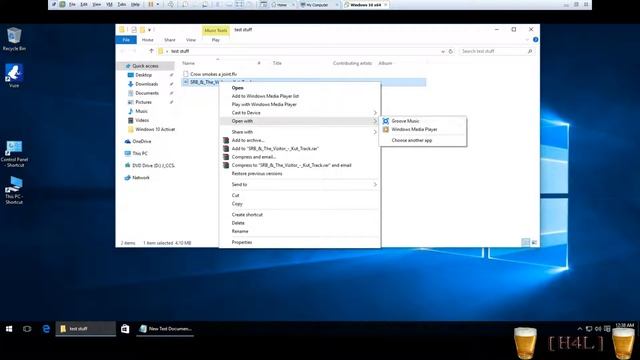Choose Create shortcut from context menu

click(247, 214)
